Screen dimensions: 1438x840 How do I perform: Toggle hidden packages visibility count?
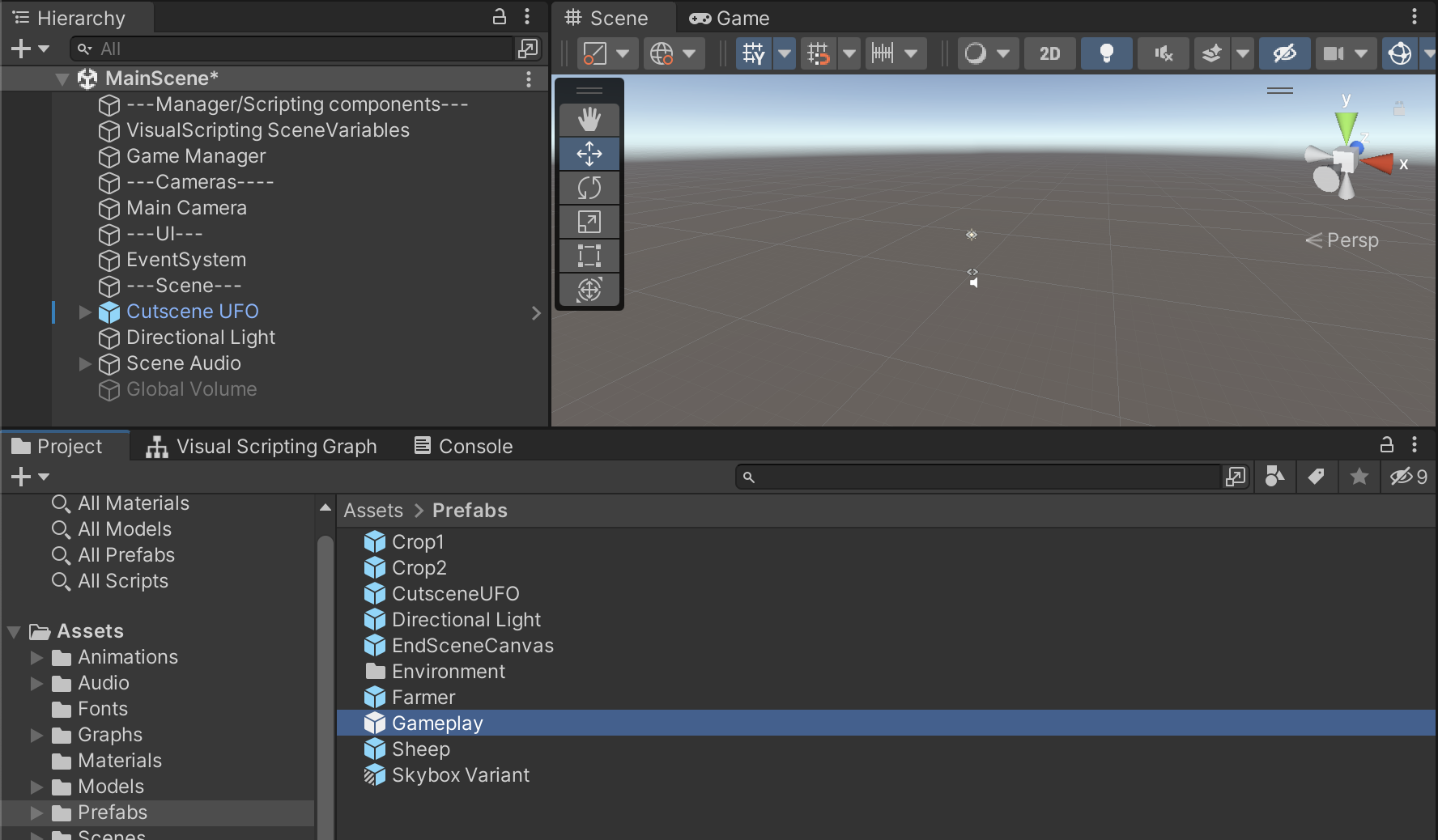[x=1408, y=477]
